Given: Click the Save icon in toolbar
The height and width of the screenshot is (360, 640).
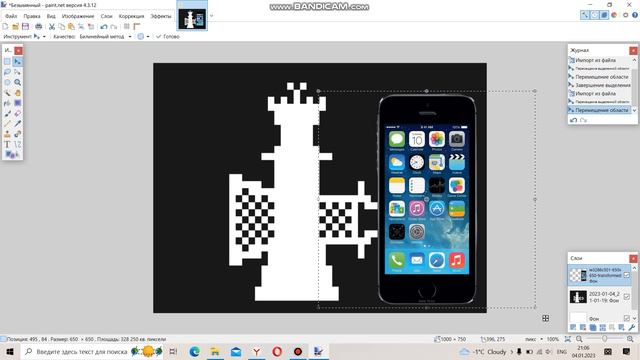Looking at the screenshot, I should pos(25,27).
